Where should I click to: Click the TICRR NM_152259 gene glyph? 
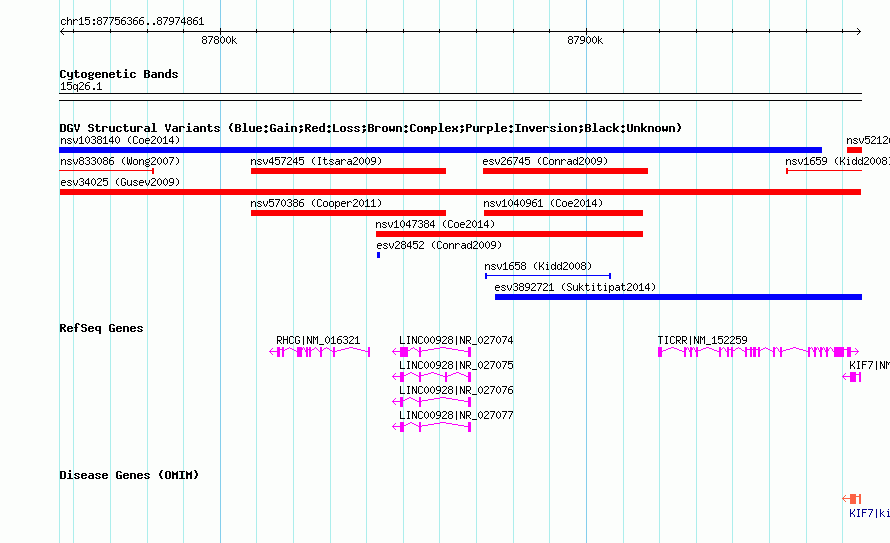coord(758,352)
